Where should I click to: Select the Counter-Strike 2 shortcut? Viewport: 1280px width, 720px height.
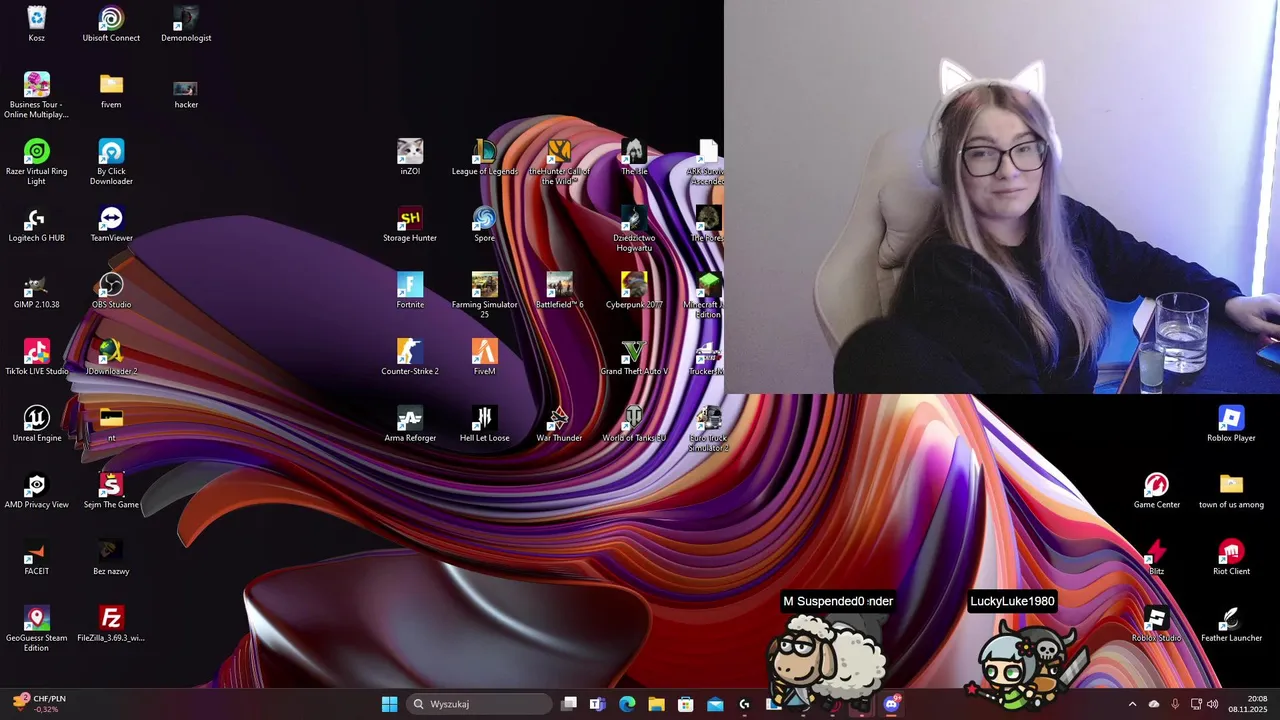(410, 357)
